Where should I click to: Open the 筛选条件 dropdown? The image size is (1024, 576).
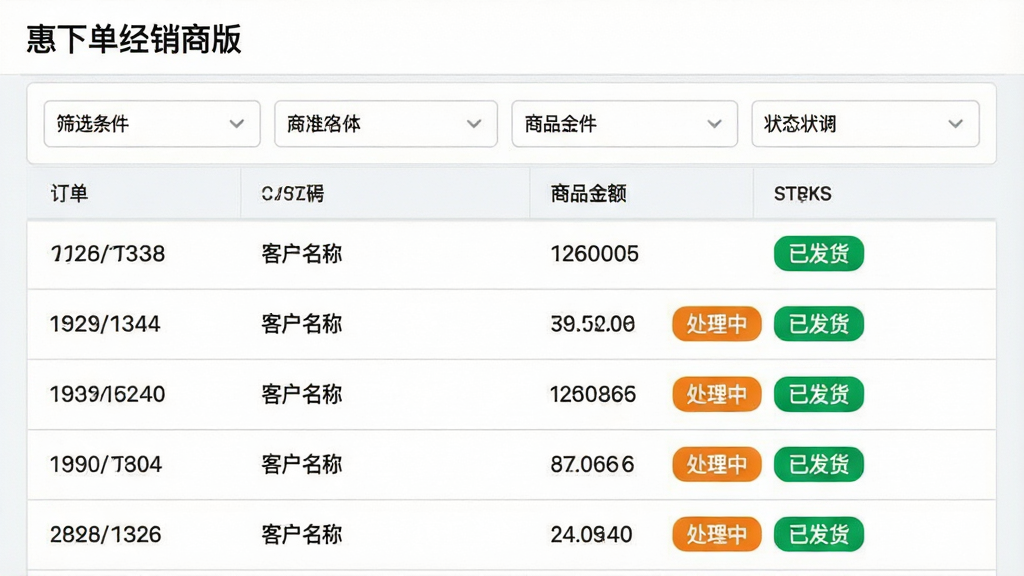tap(152, 123)
